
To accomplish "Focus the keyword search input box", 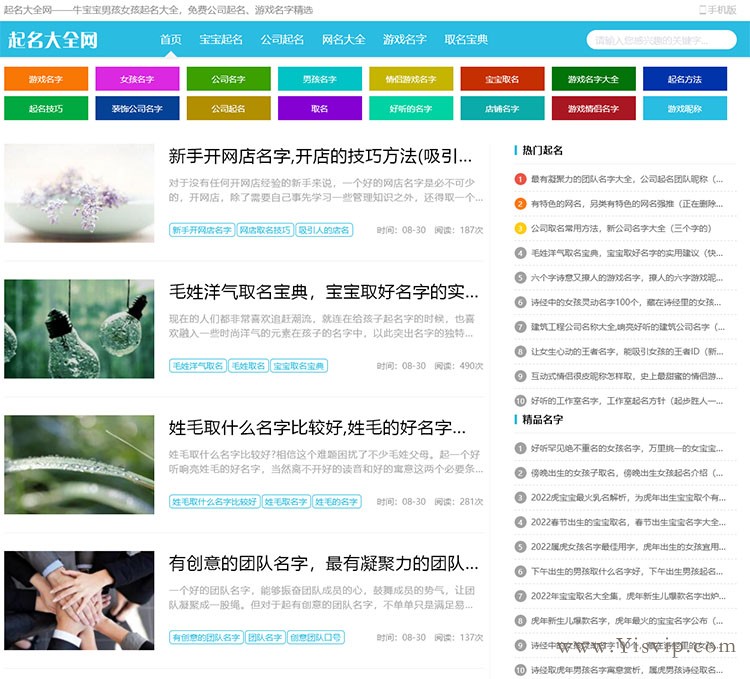I will [662, 40].
